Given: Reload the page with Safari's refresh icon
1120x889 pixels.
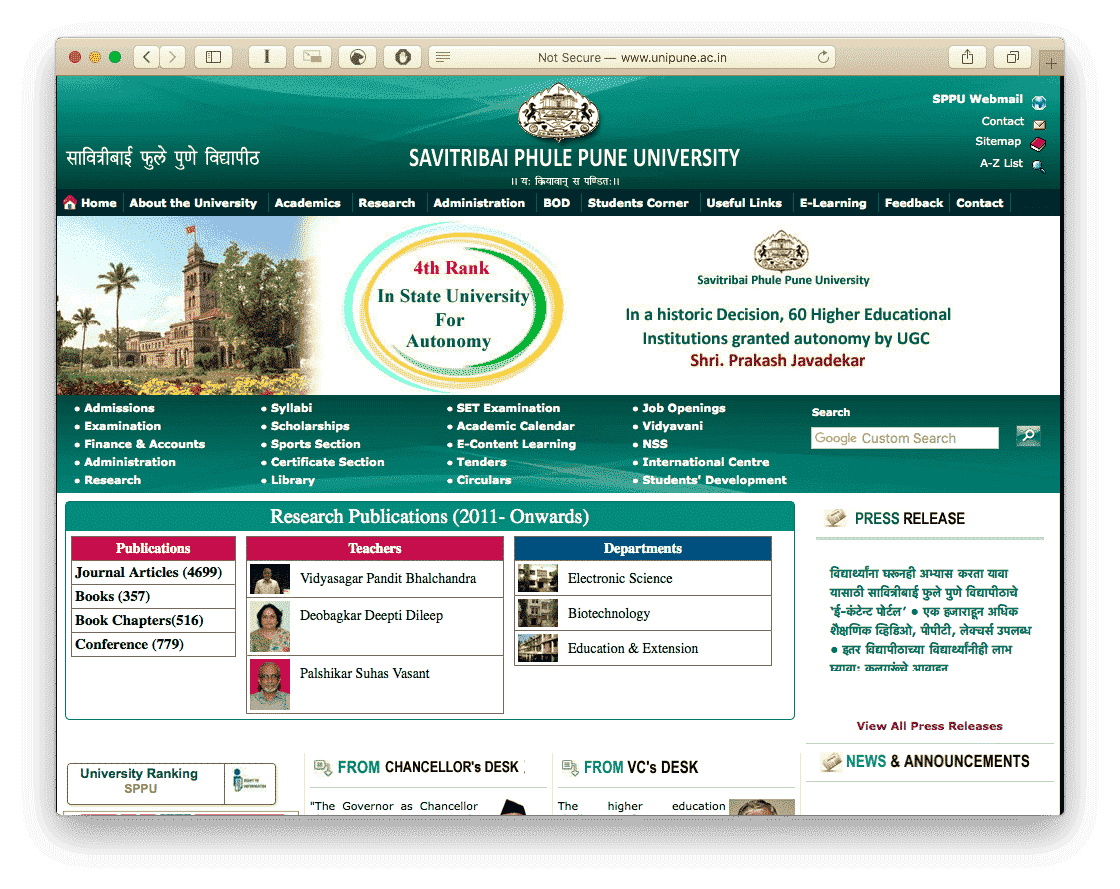Looking at the screenshot, I should 822,57.
